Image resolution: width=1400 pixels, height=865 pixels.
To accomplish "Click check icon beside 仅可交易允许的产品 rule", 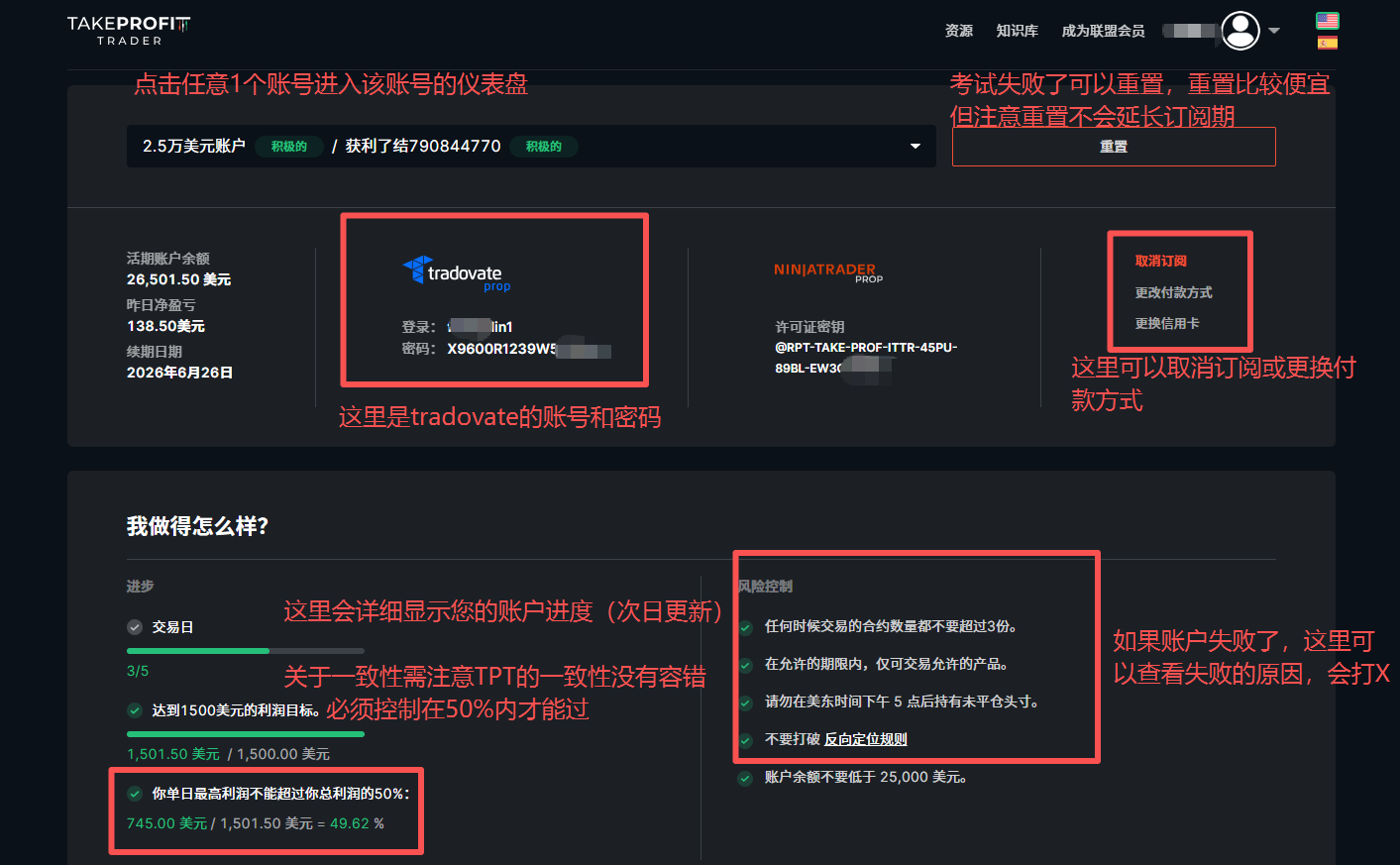I will [x=745, y=665].
